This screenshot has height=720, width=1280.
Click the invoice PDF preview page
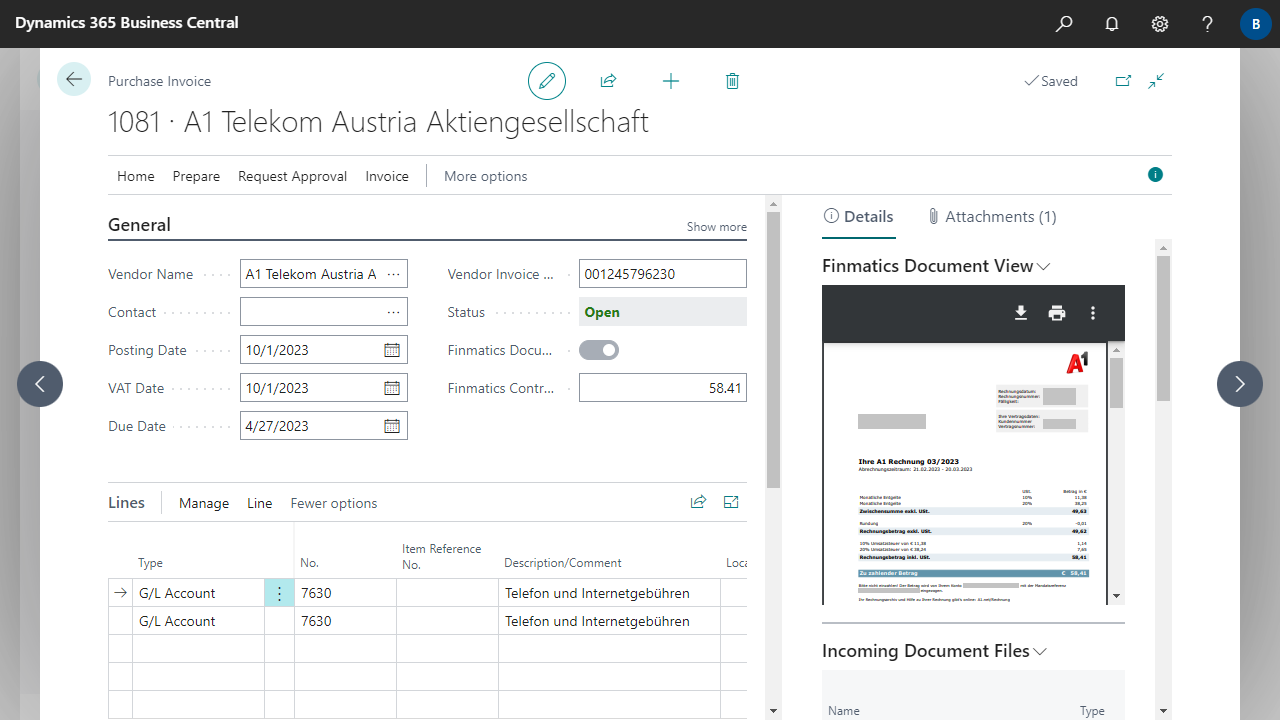tap(965, 474)
